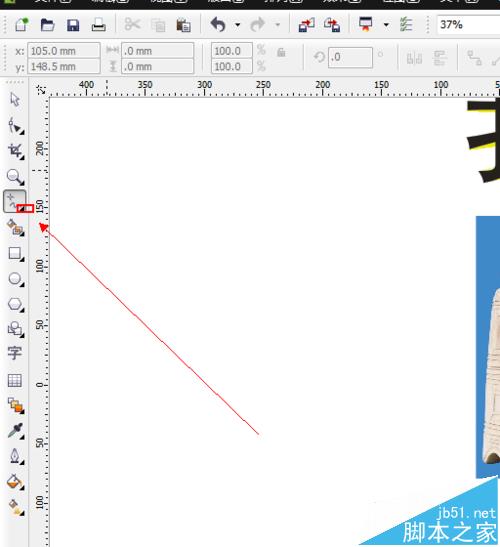Select the Polygon tool
The image size is (500, 547).
(x=15, y=304)
